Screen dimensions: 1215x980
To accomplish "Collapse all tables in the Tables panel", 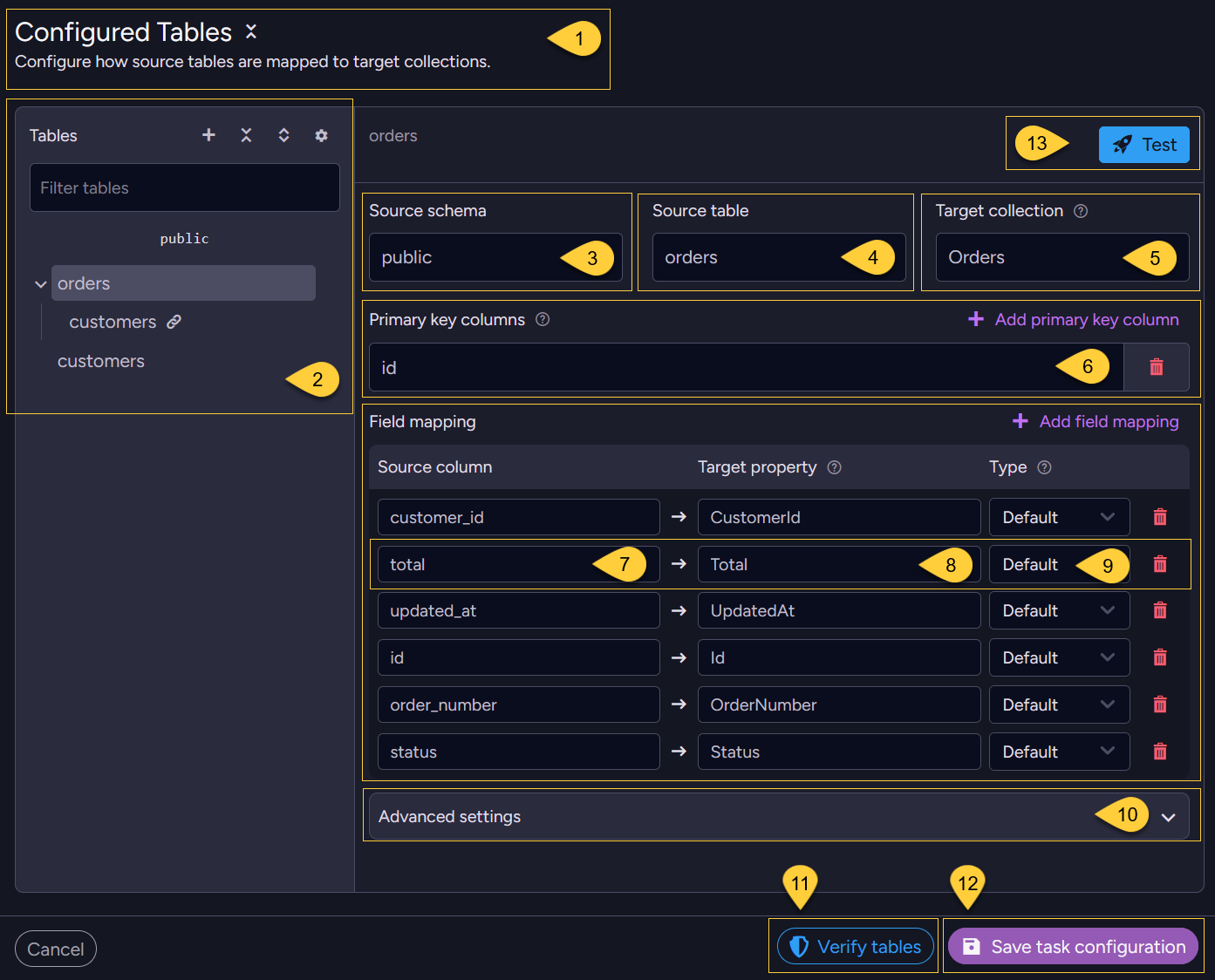I will click(x=246, y=135).
